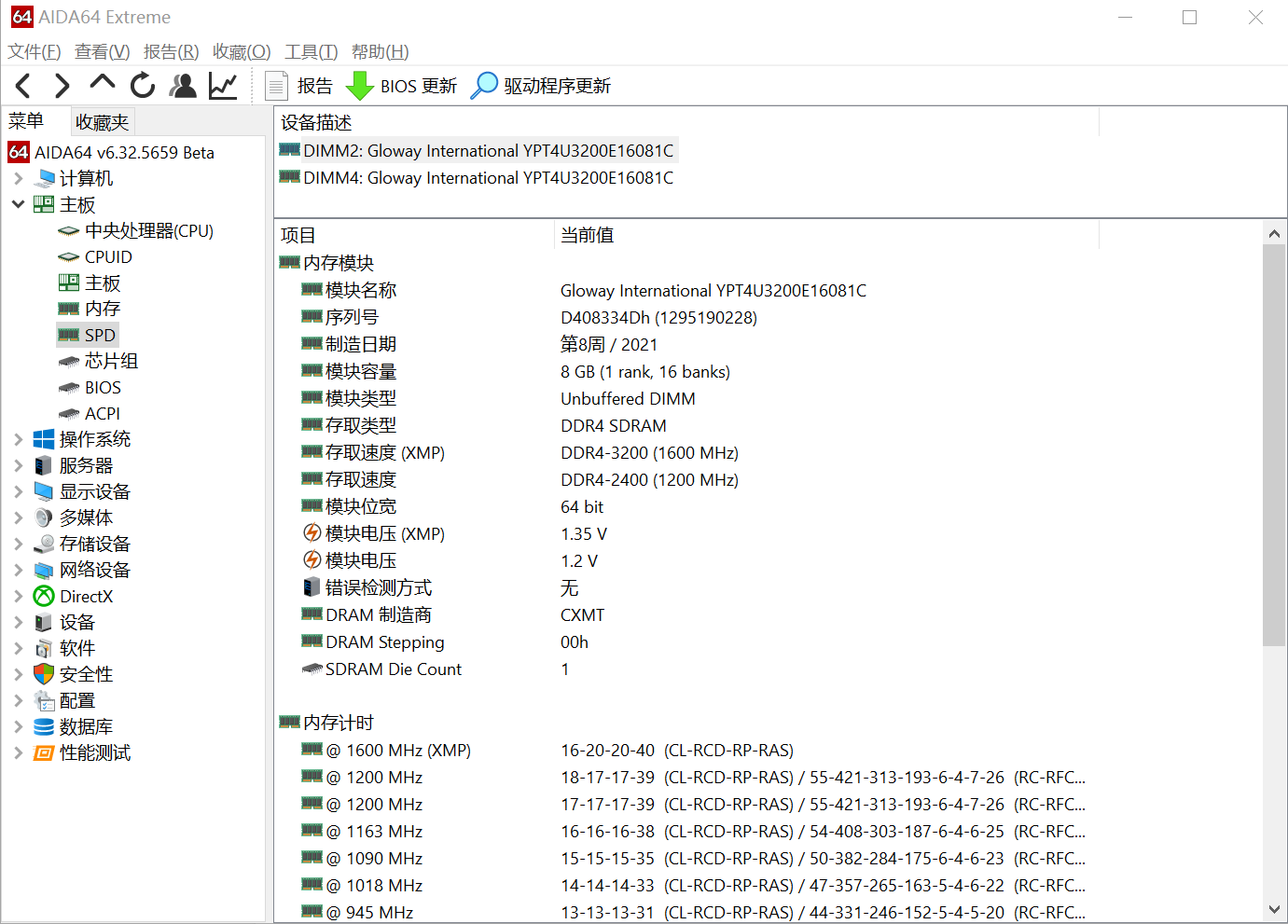Click the BIOS 更新 green arrow button
The width and height of the screenshot is (1288, 924).
tap(401, 86)
